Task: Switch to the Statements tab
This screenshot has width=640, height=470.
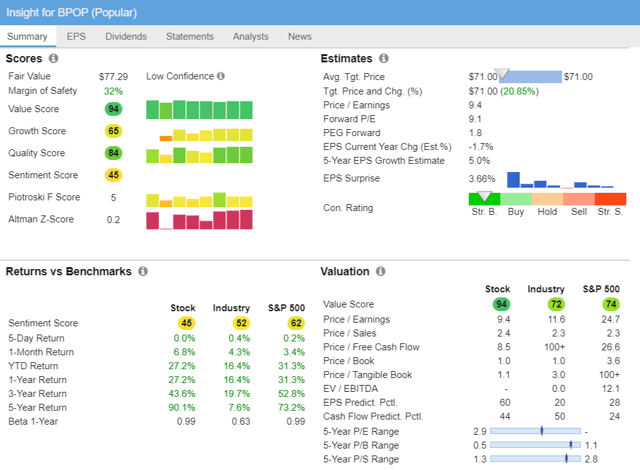Action: (x=190, y=36)
